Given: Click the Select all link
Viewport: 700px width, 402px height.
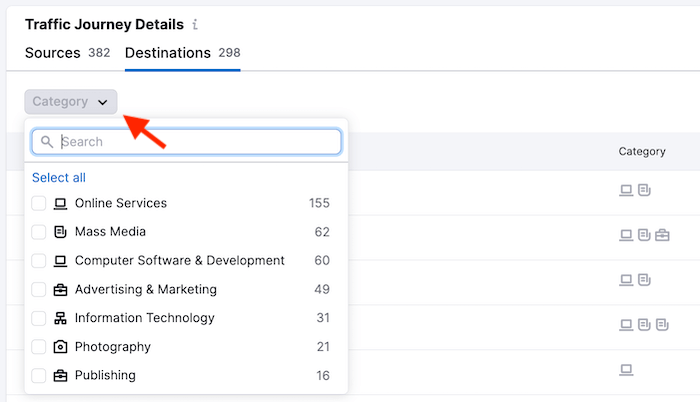Looking at the screenshot, I should pyautogui.click(x=59, y=178).
